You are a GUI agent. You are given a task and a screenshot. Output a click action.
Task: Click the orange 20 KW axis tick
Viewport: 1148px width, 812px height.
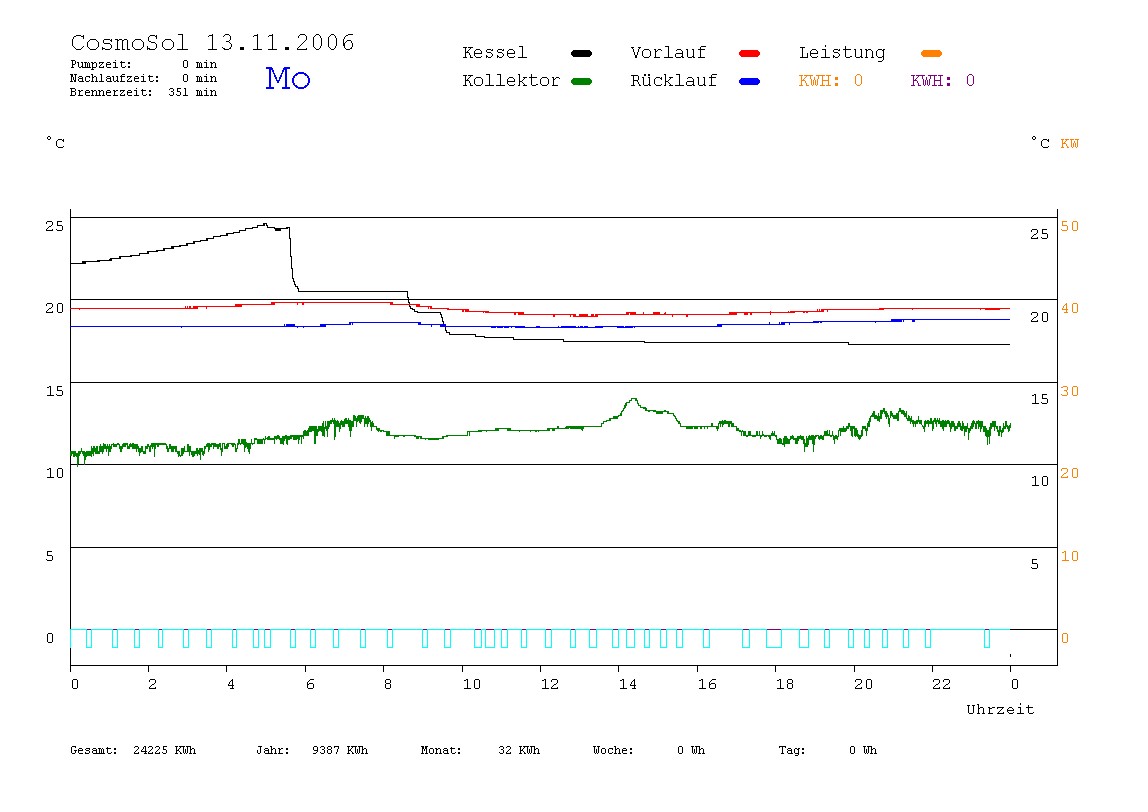pyautogui.click(x=1070, y=473)
